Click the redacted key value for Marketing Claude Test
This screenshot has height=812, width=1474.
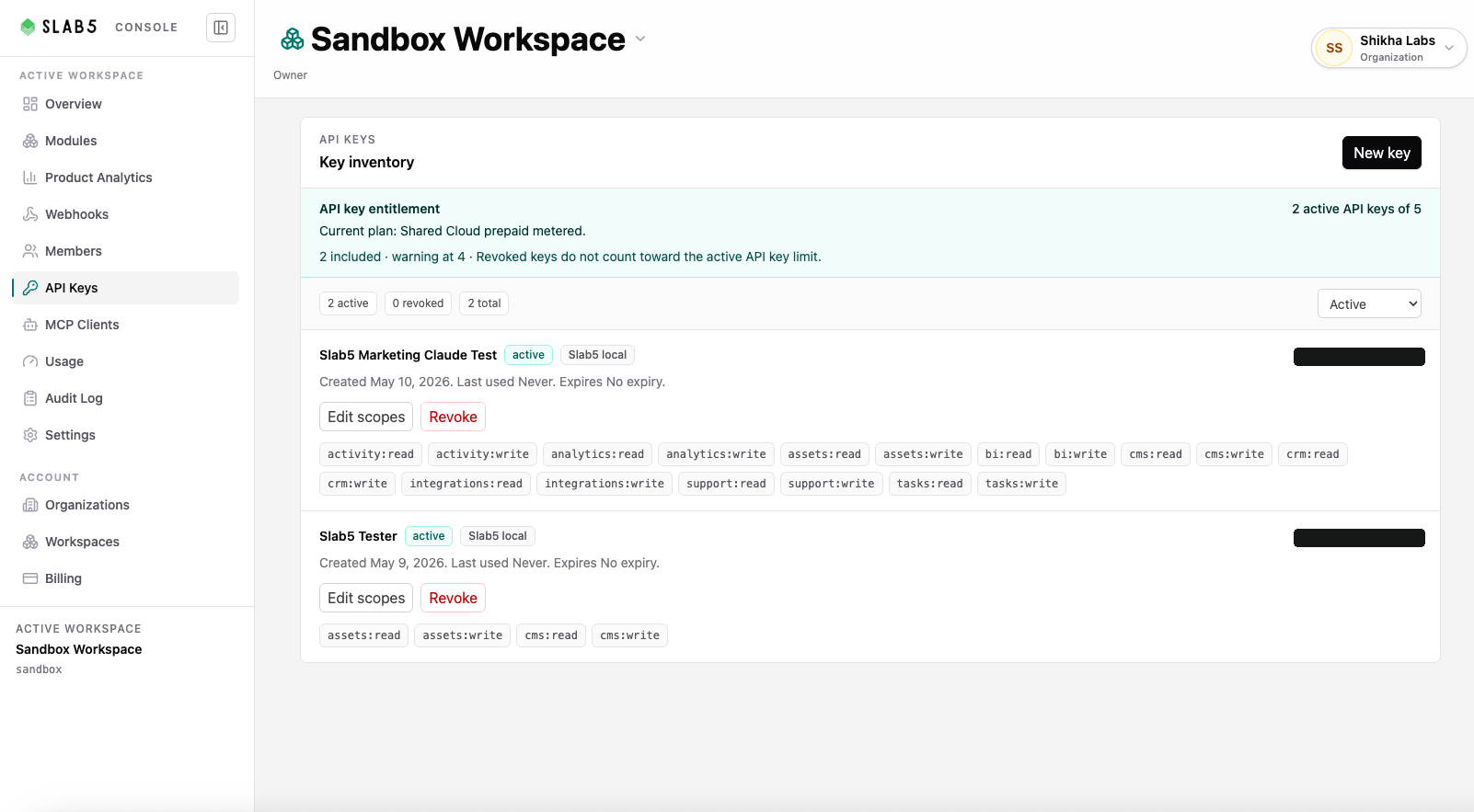tap(1359, 357)
